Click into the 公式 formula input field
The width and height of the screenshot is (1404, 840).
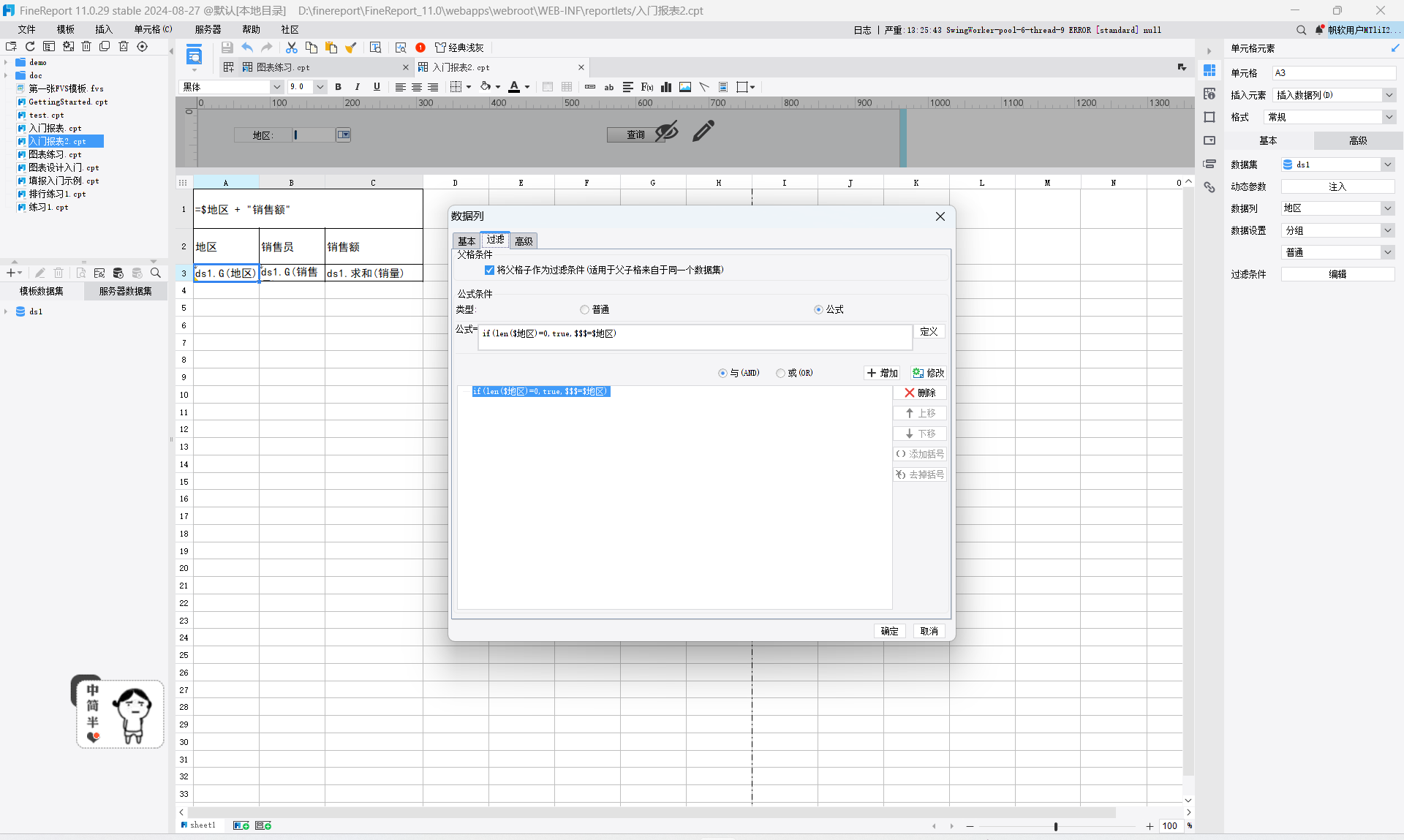[695, 336]
